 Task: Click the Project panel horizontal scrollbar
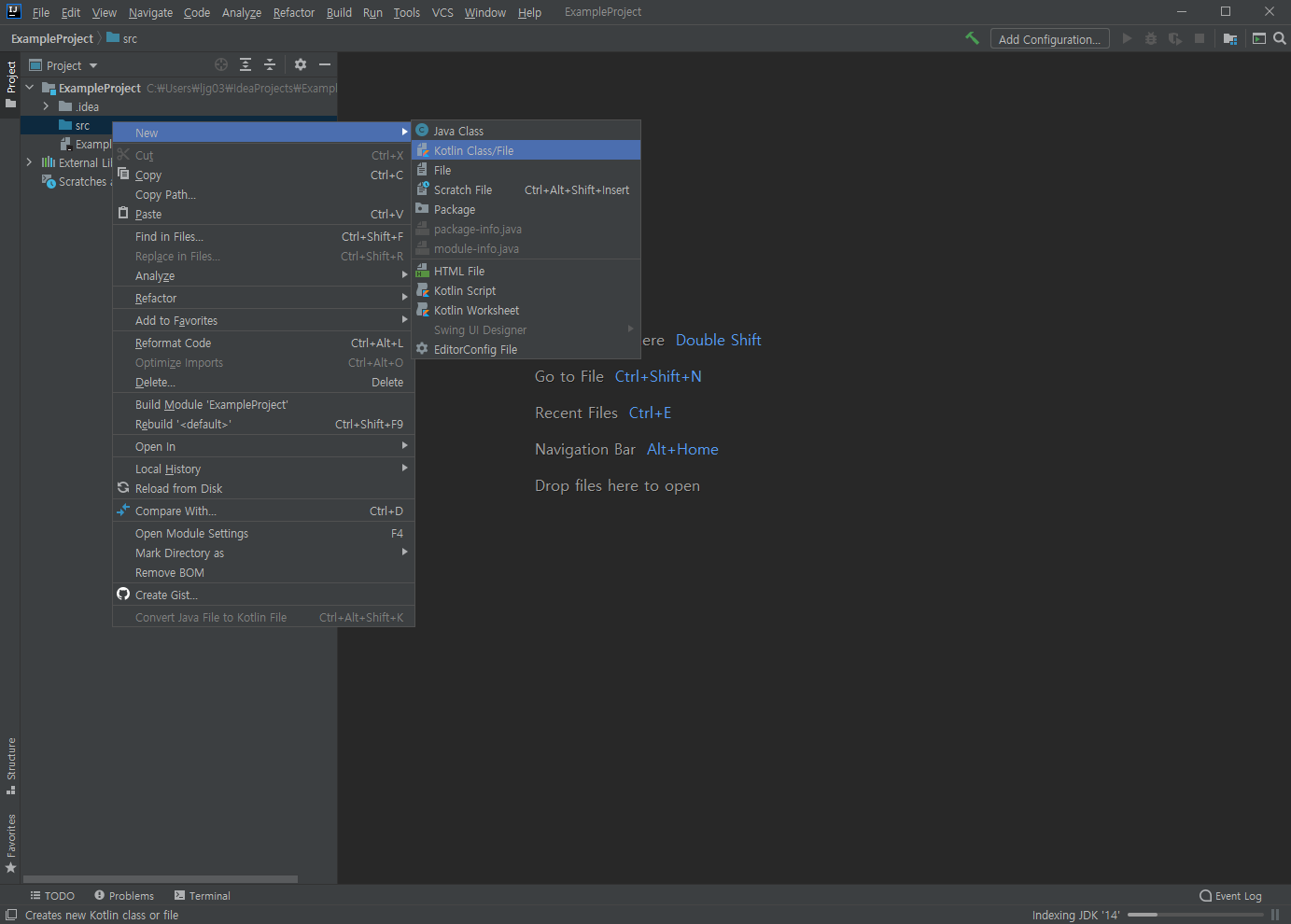[160, 879]
